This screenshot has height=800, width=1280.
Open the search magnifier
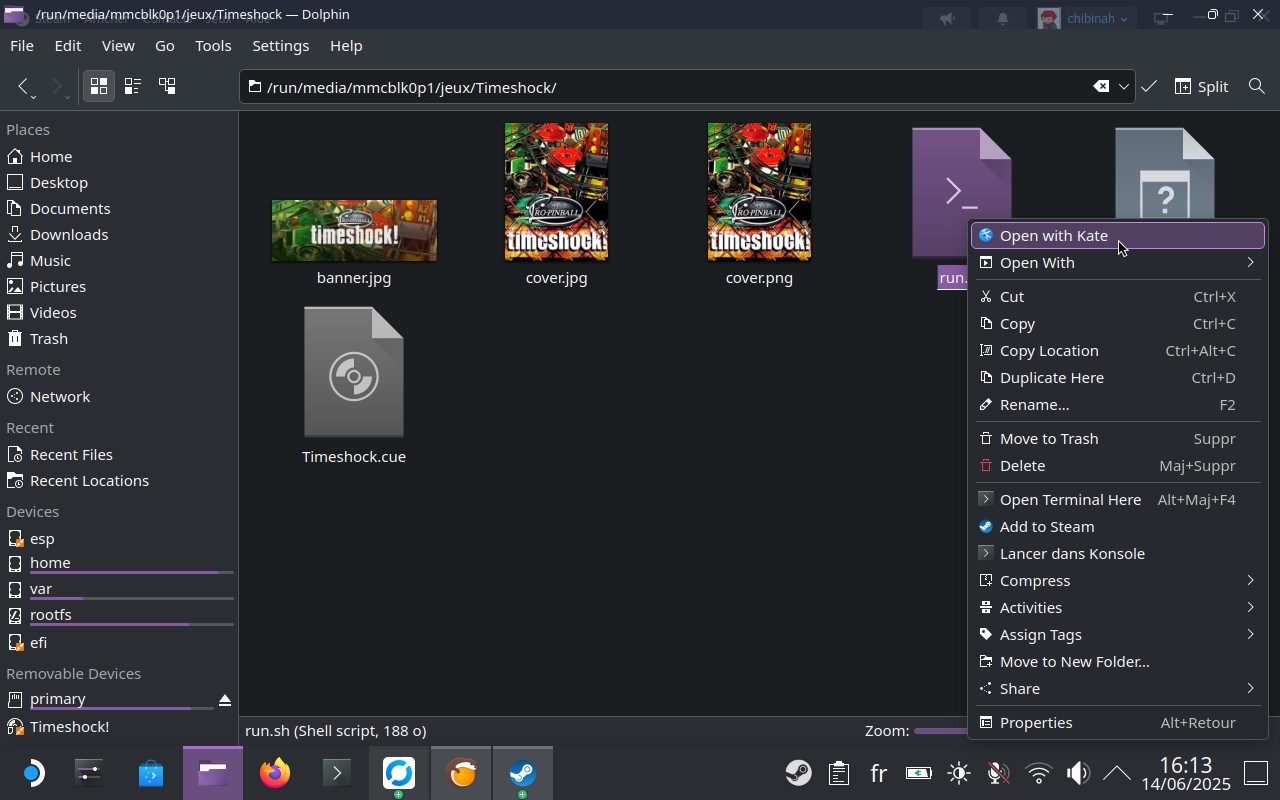pos(1257,87)
